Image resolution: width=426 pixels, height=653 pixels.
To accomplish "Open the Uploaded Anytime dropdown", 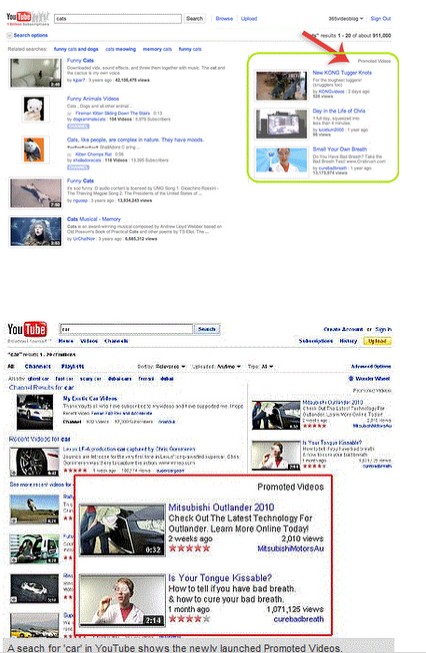I will [x=216, y=366].
